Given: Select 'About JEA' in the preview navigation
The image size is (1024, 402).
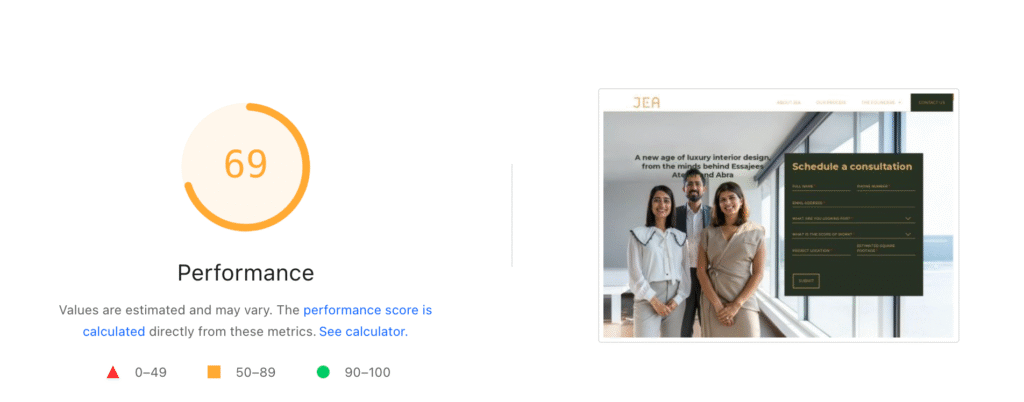Looking at the screenshot, I should [788, 102].
